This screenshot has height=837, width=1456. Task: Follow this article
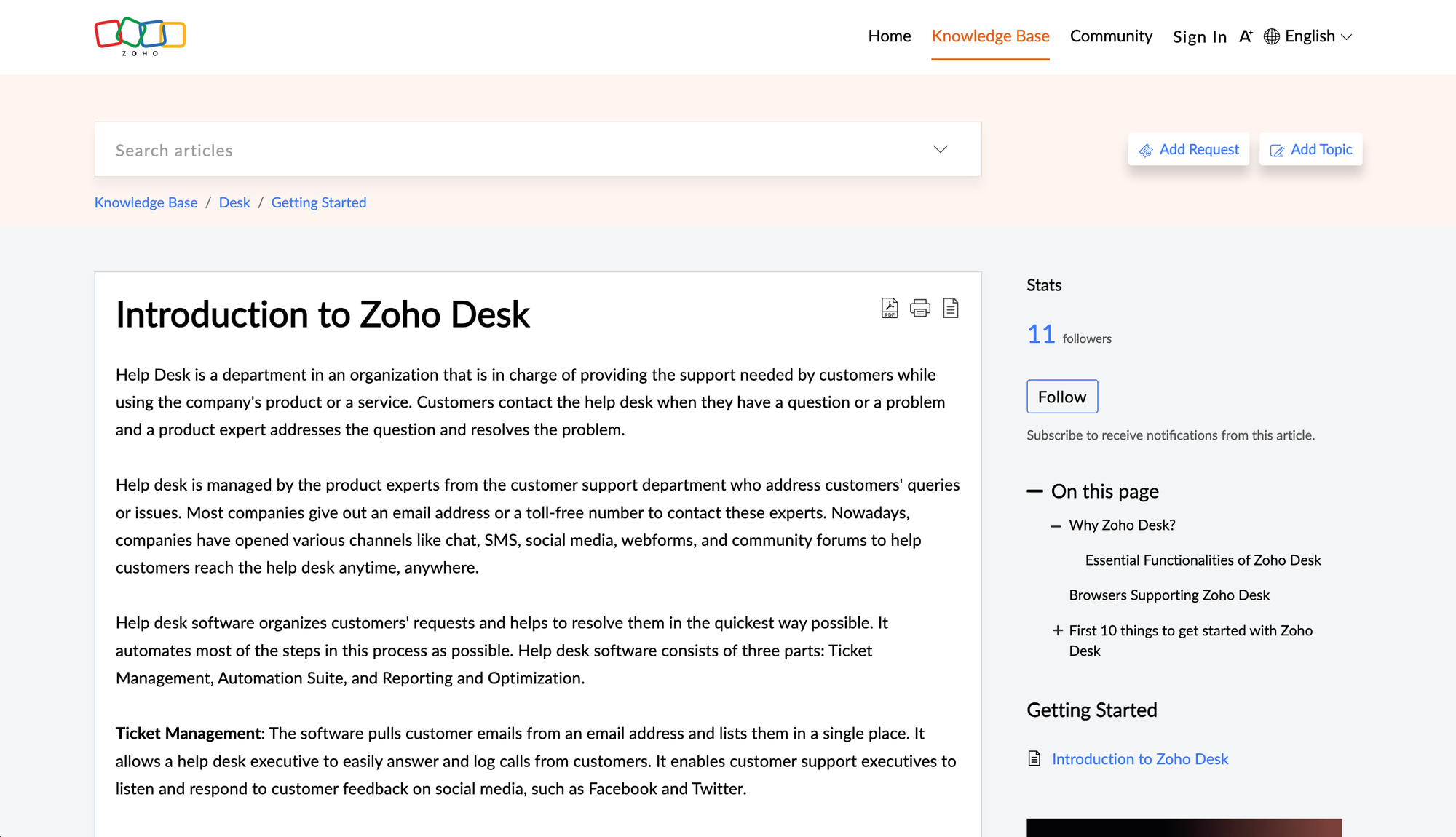[x=1062, y=397]
